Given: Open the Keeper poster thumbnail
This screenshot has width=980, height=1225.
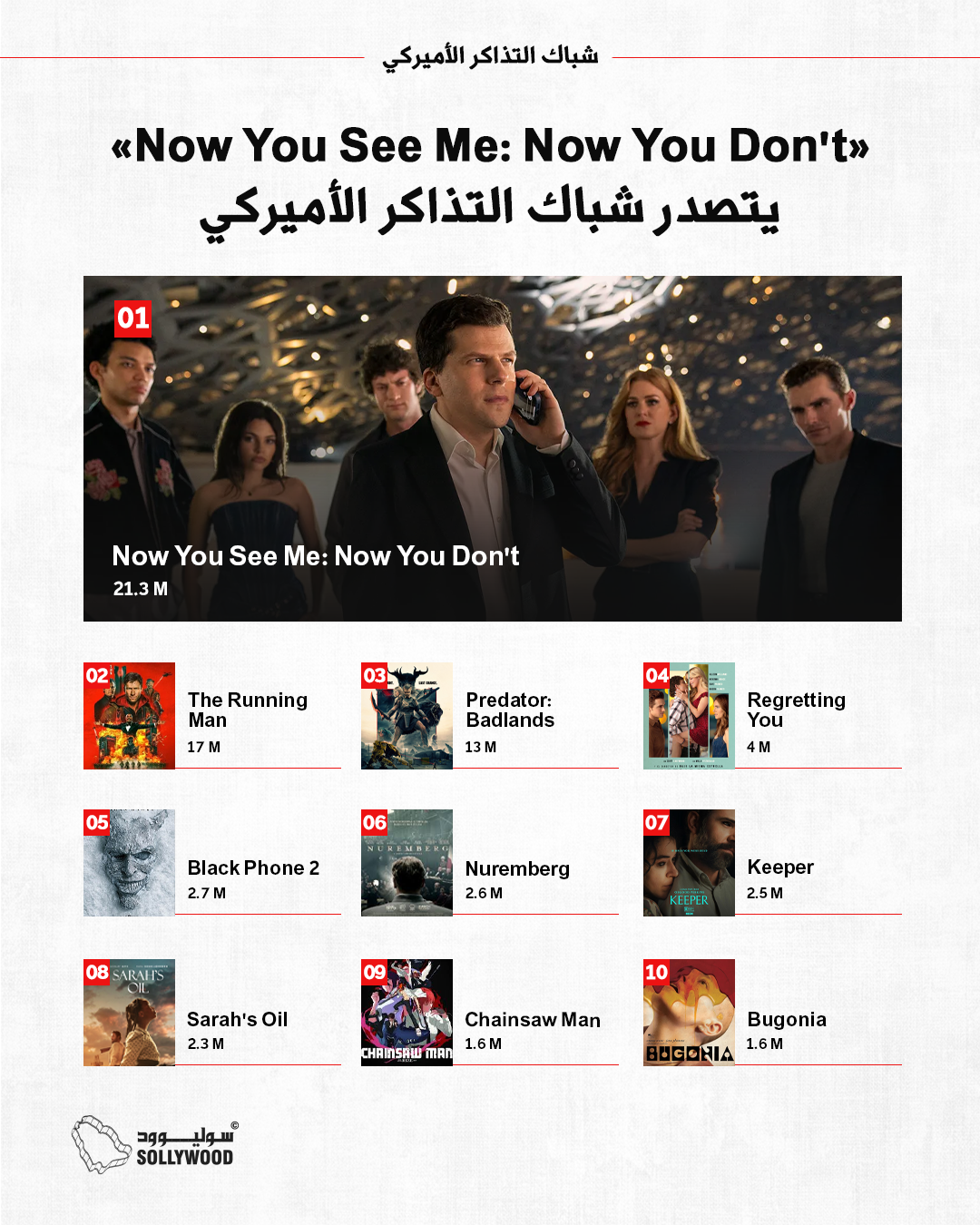Looking at the screenshot, I should [689, 863].
